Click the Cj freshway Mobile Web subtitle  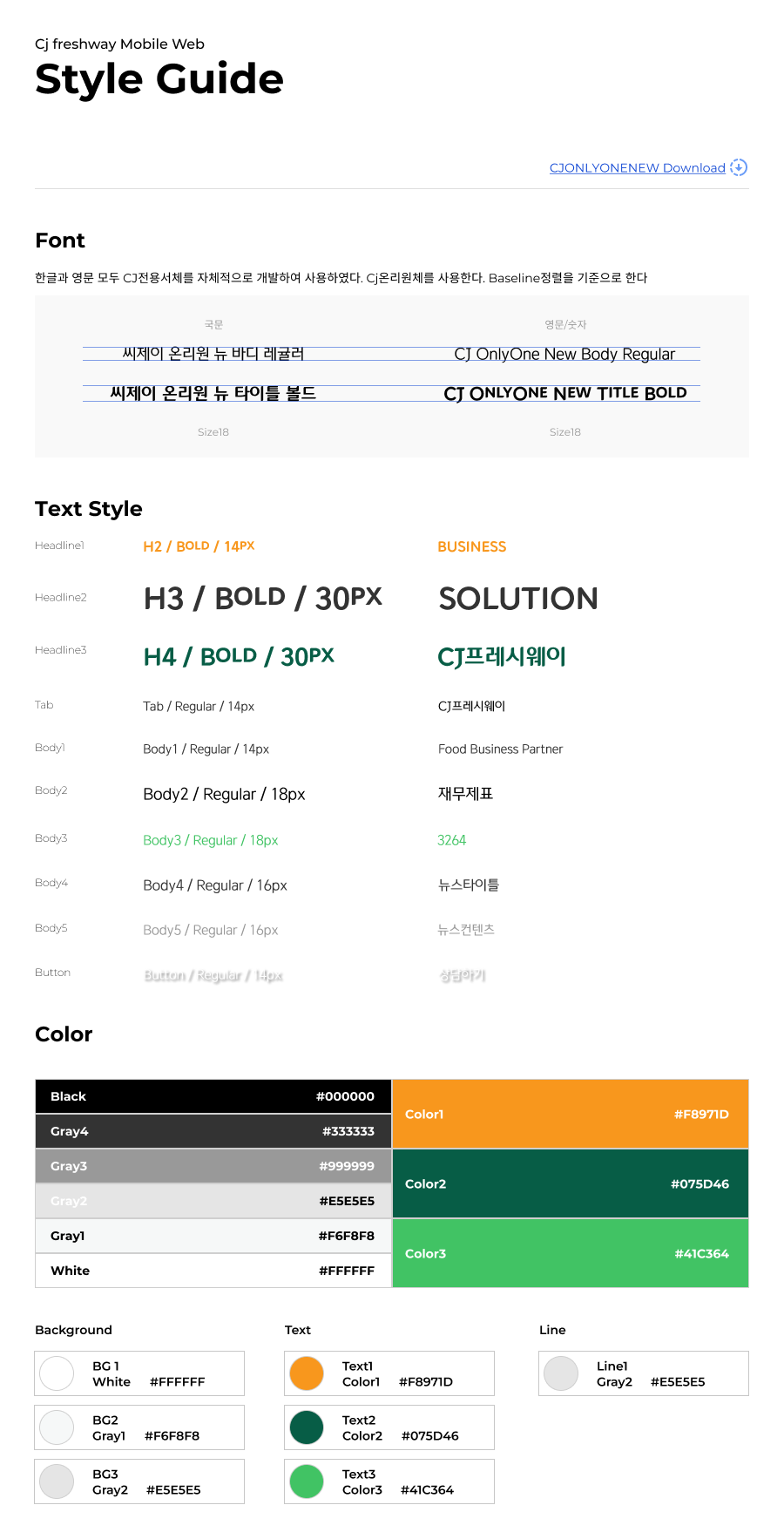120,44
